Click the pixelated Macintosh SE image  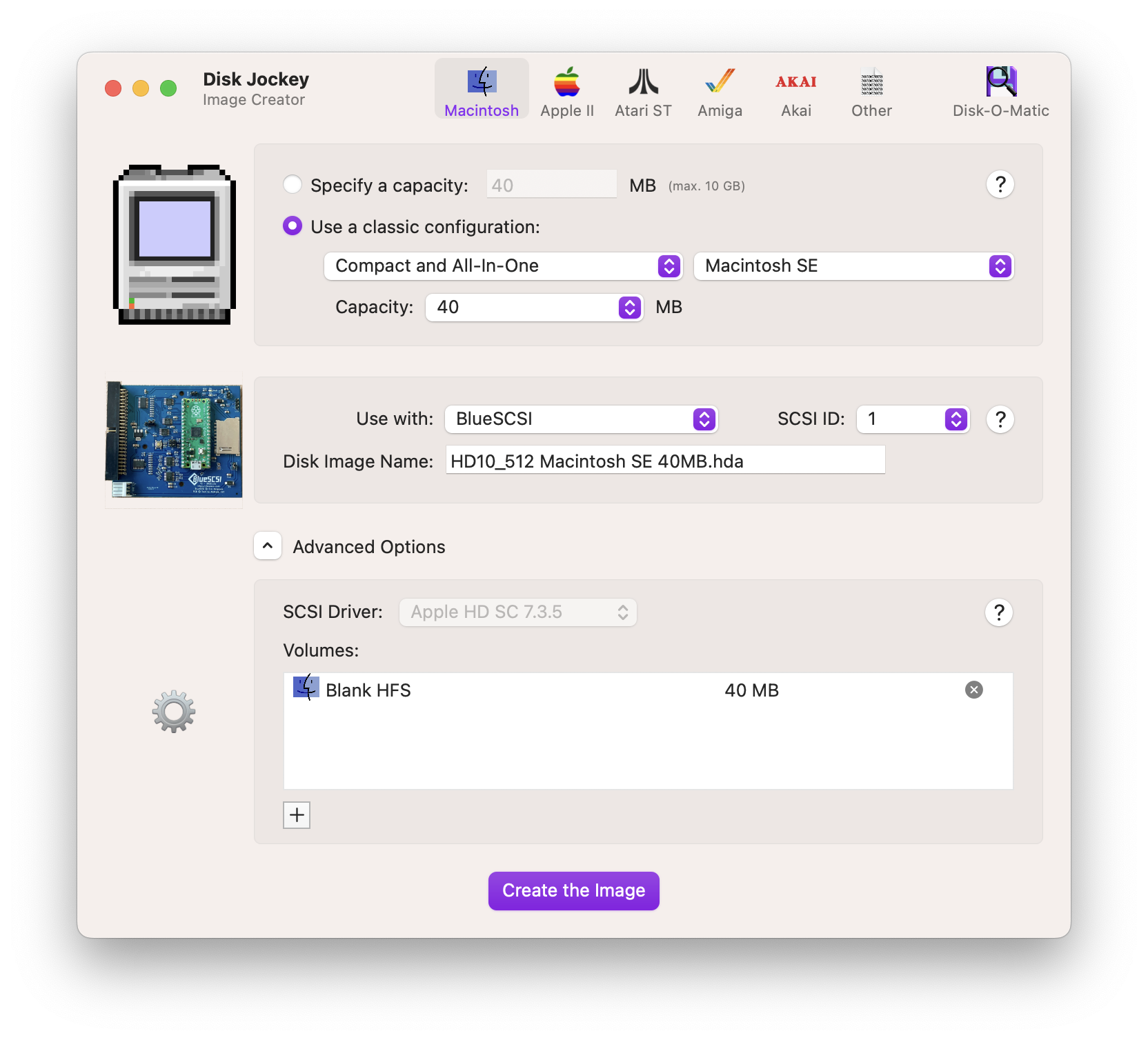pos(175,244)
